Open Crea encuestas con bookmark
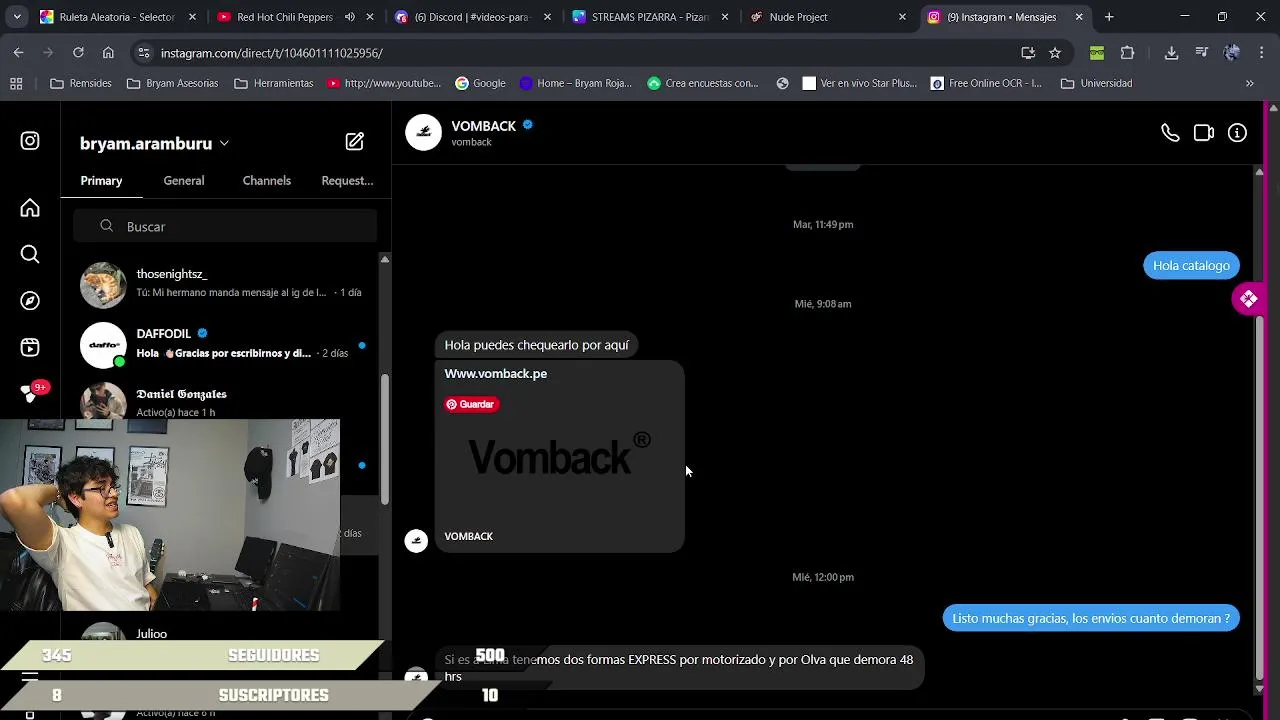The width and height of the screenshot is (1280, 720). click(x=703, y=83)
